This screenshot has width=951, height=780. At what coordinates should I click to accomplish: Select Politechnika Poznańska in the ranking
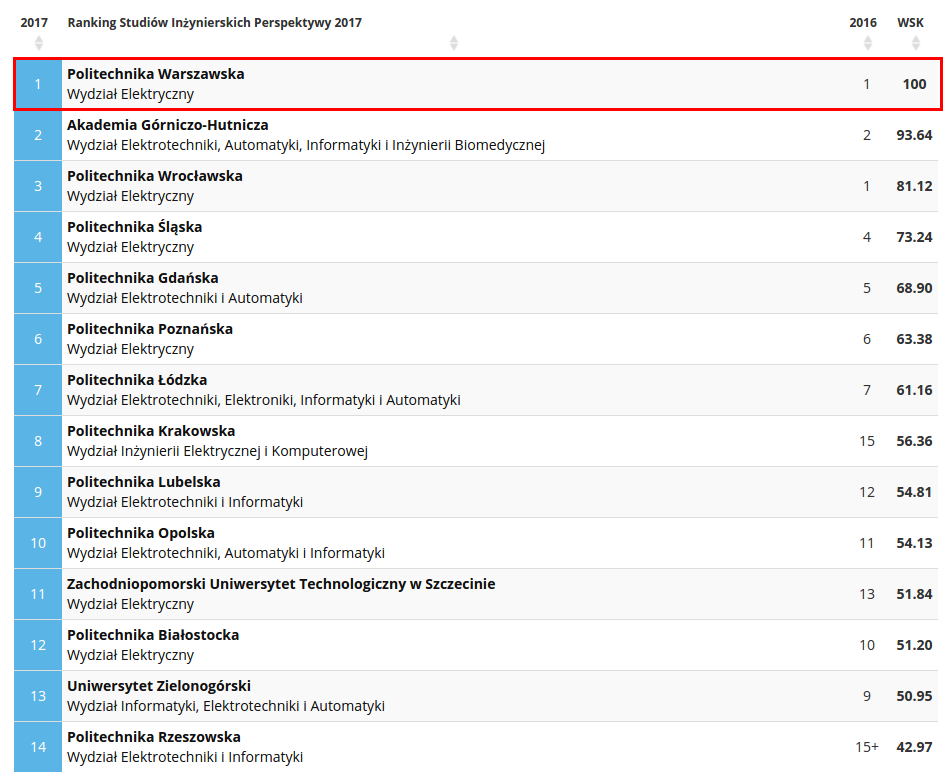coord(150,329)
